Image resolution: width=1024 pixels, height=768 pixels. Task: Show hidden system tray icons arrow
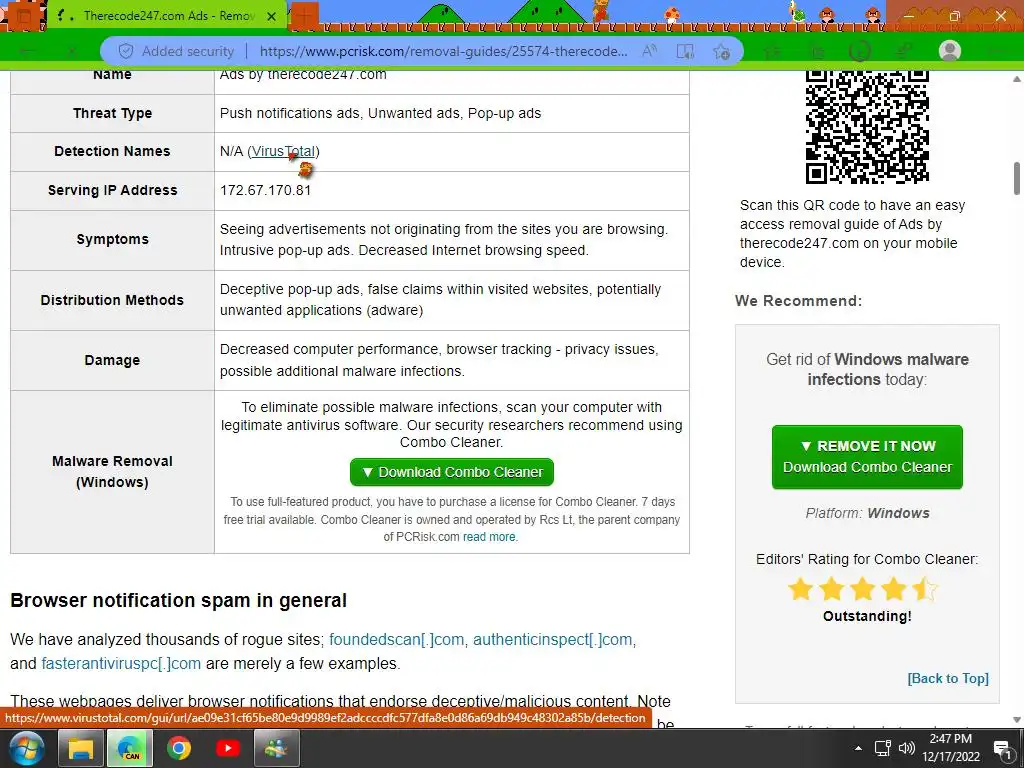858,748
